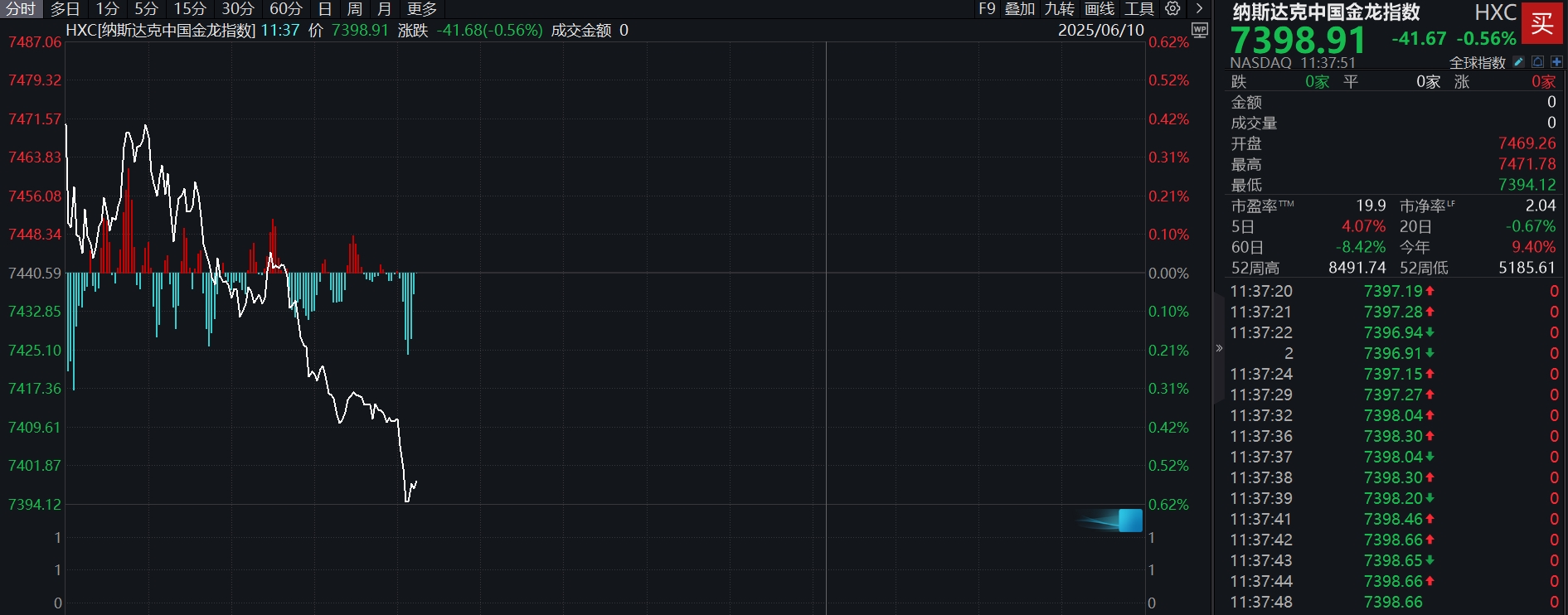Collapse the right panel with » handle
This screenshot has height=615, width=1568.
1219,348
